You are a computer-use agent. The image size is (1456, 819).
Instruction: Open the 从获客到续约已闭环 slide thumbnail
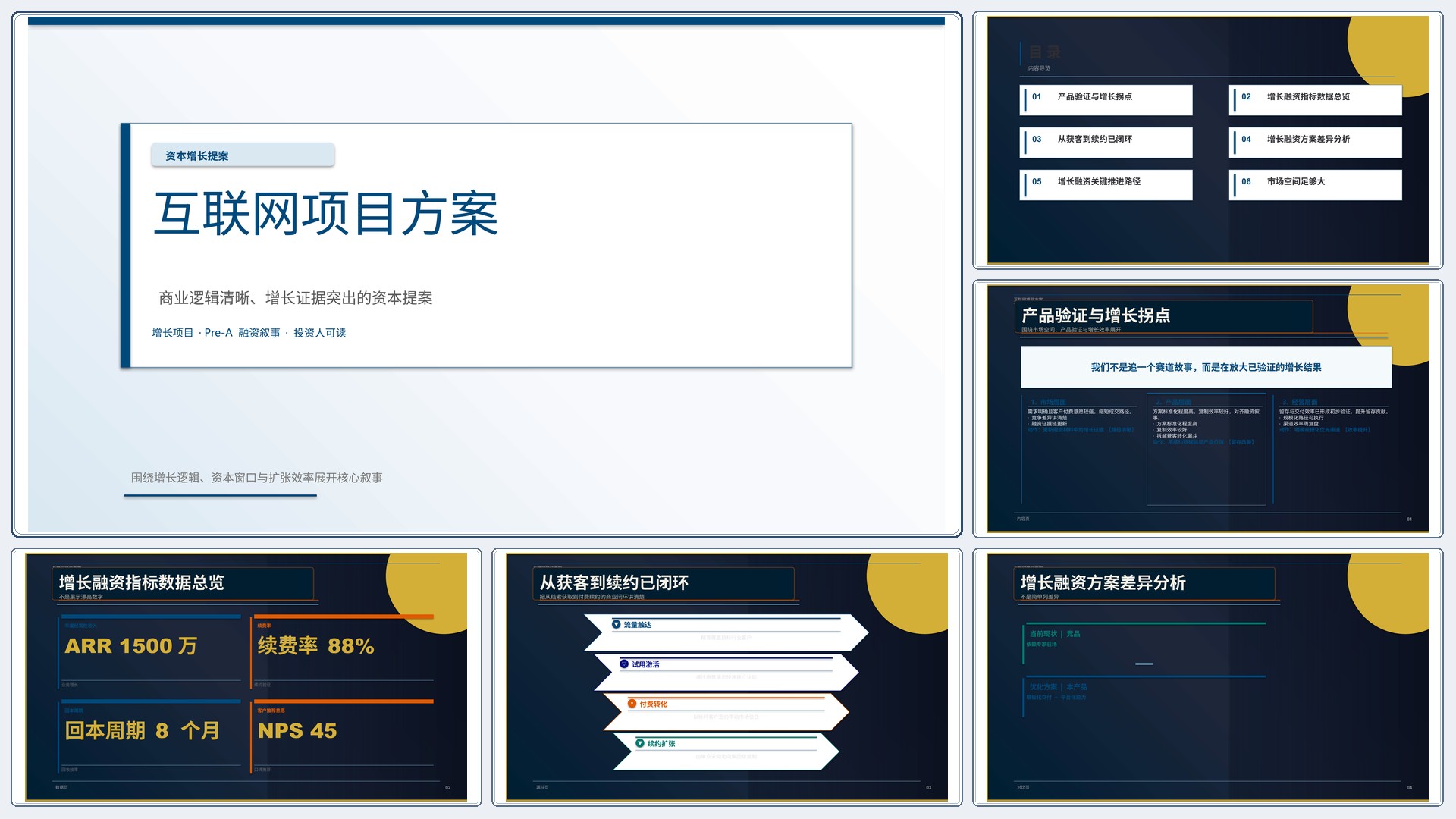point(726,677)
